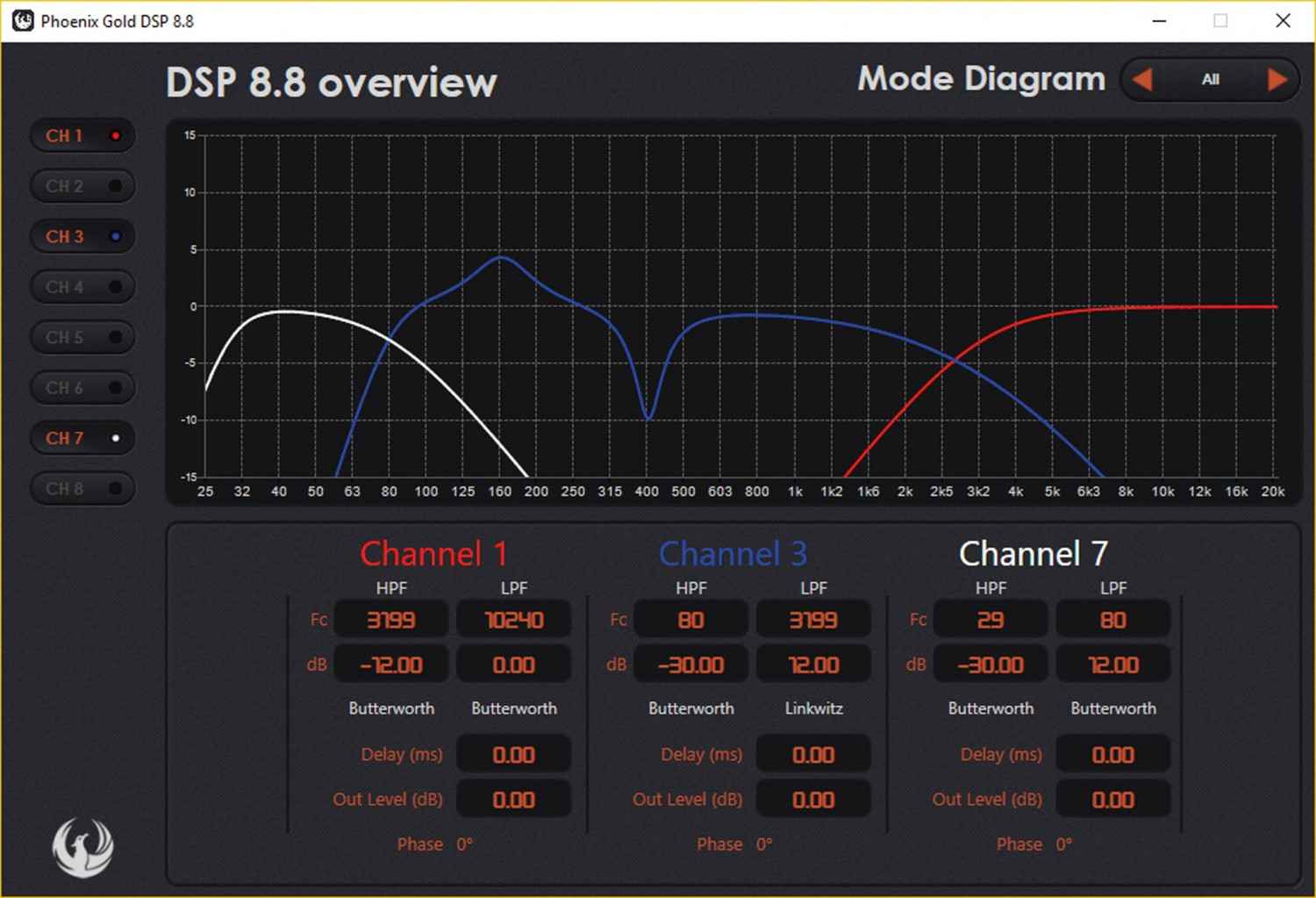Click Channel 1 HPF Butterworth filter type
Image resolution: width=1316 pixels, height=898 pixels.
click(x=391, y=708)
